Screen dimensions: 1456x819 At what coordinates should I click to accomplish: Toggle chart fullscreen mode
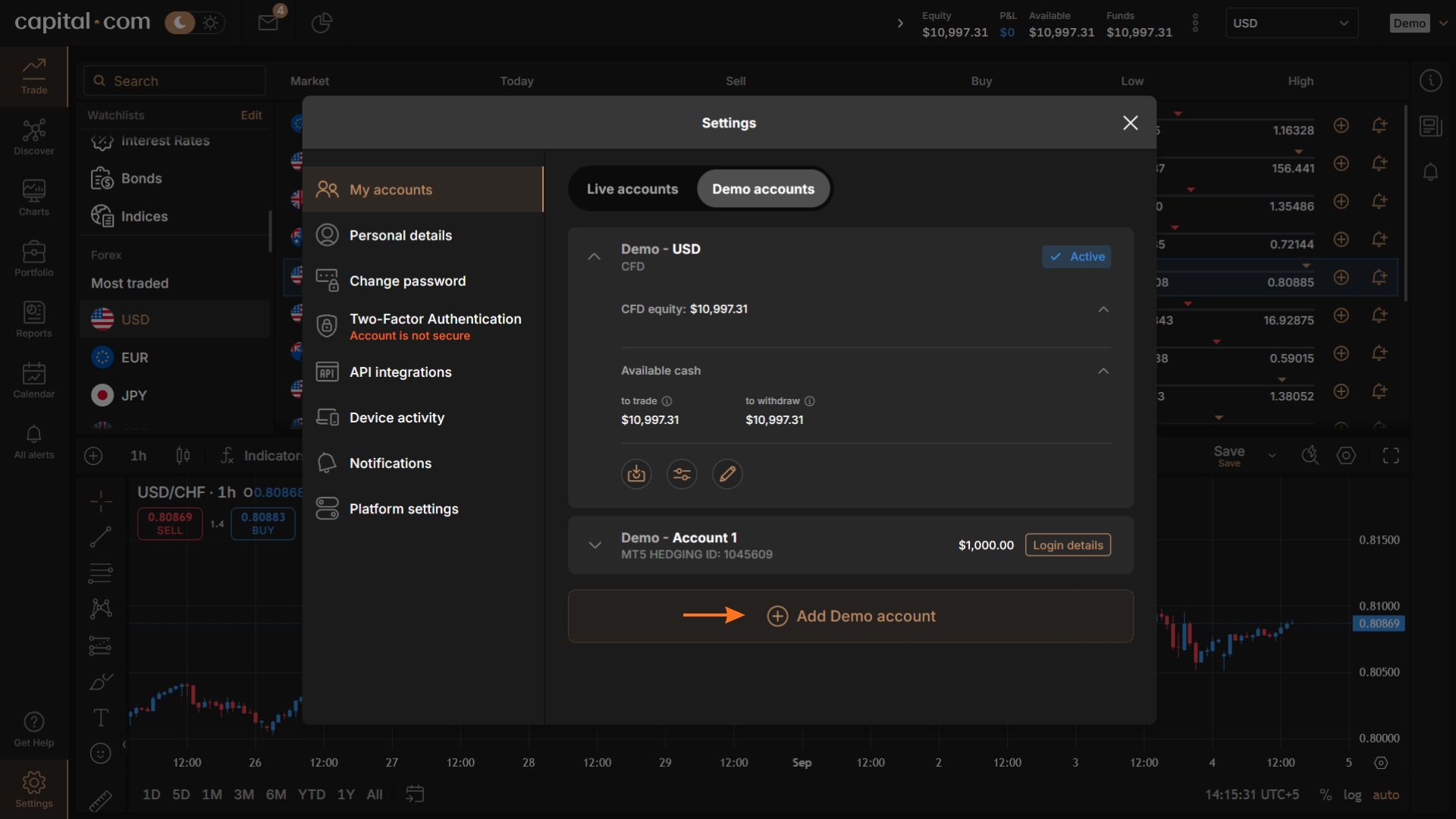(x=1391, y=456)
